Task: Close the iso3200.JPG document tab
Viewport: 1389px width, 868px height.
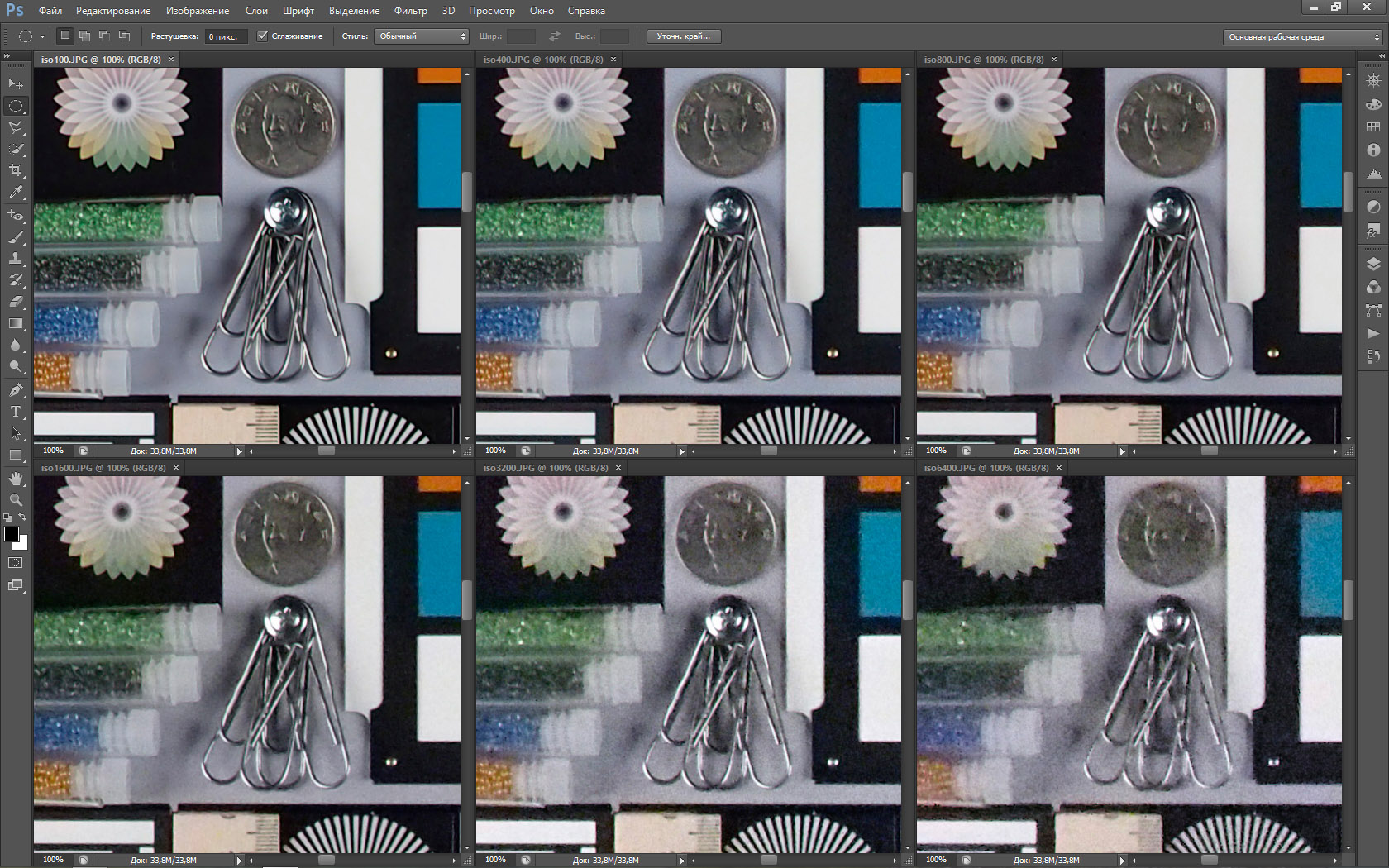Action: point(618,468)
